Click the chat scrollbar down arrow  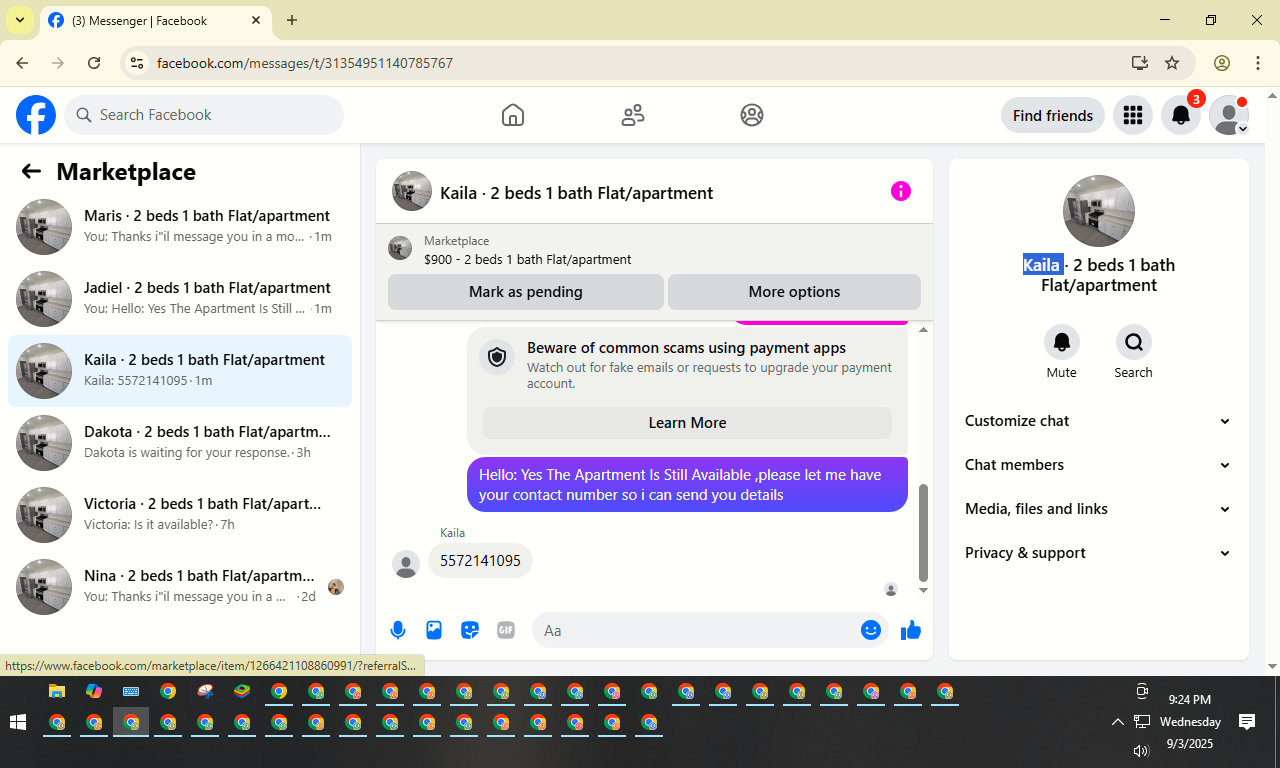[x=923, y=590]
